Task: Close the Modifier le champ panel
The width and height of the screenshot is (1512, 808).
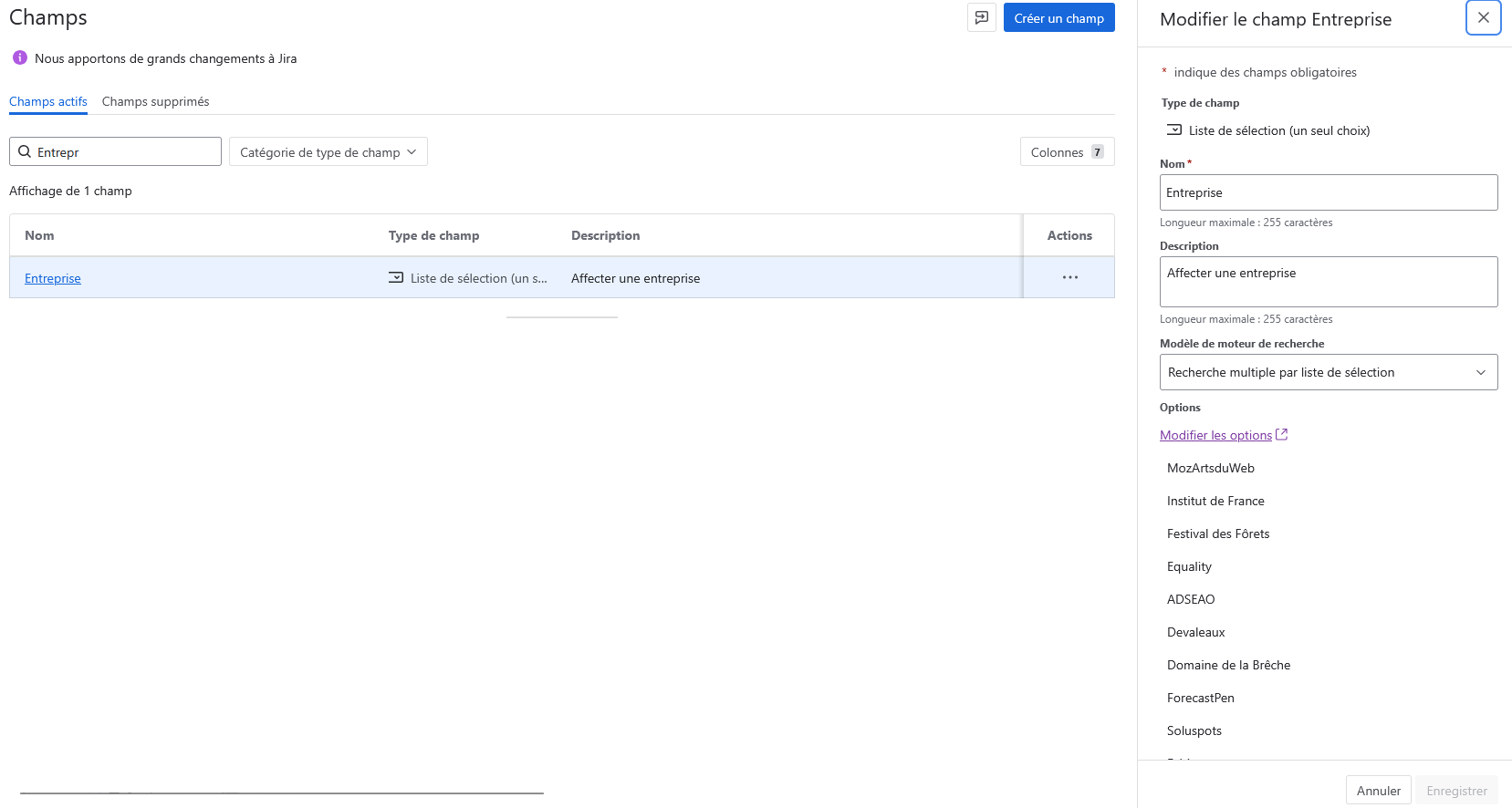Action: pyautogui.click(x=1483, y=17)
